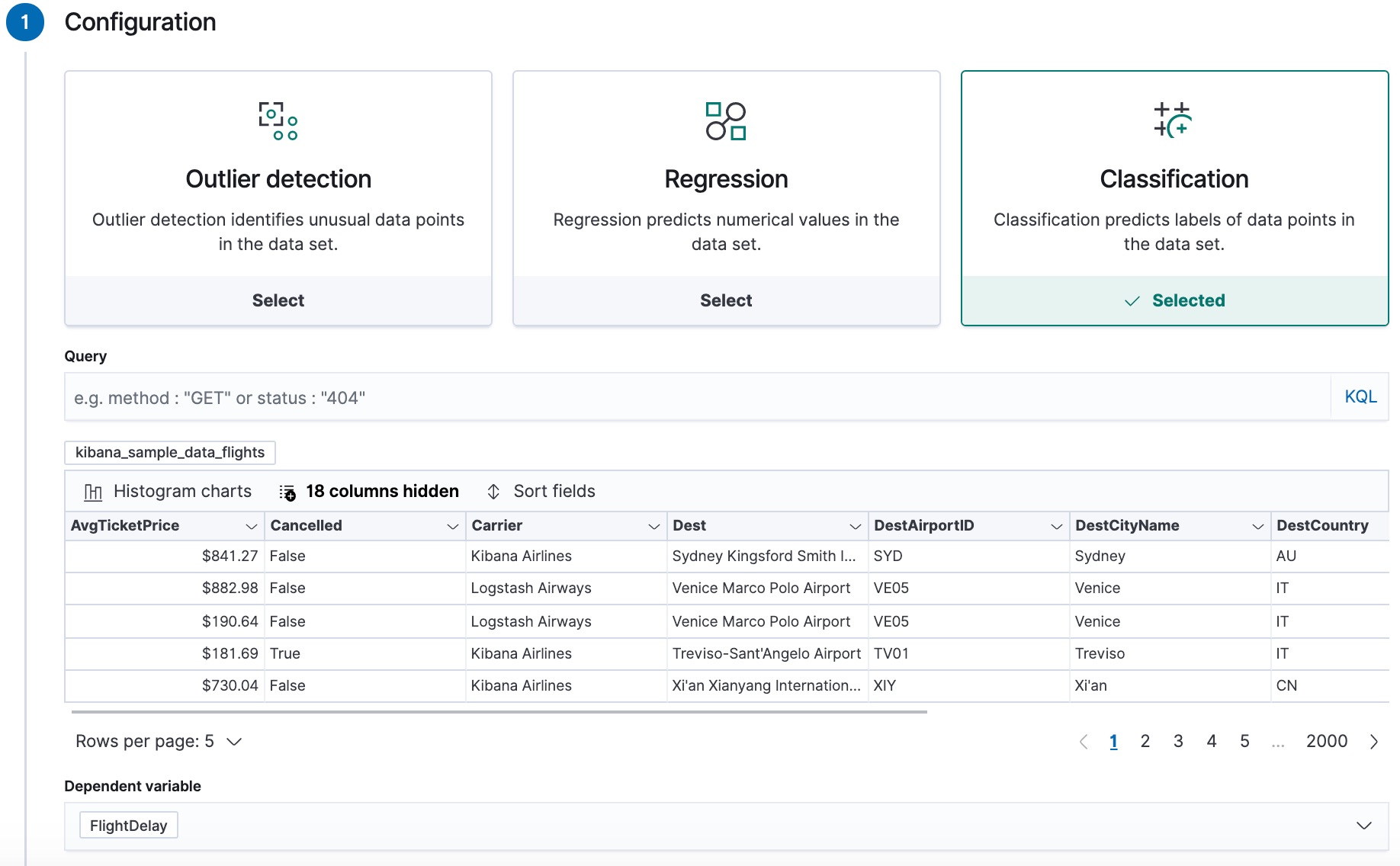This screenshot has height=866, width=1400.
Task: Click the Sort fields icon
Action: 494,492
